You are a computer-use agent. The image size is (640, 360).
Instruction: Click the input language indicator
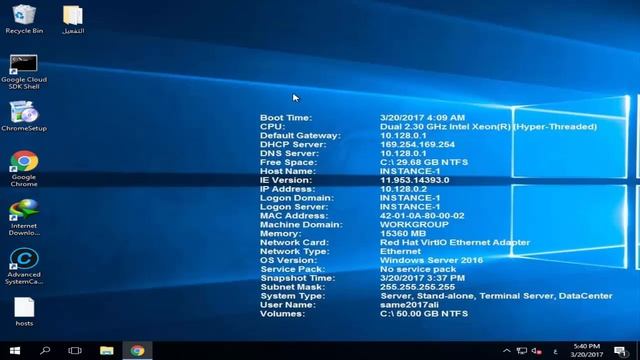pyautogui.click(x=555, y=351)
